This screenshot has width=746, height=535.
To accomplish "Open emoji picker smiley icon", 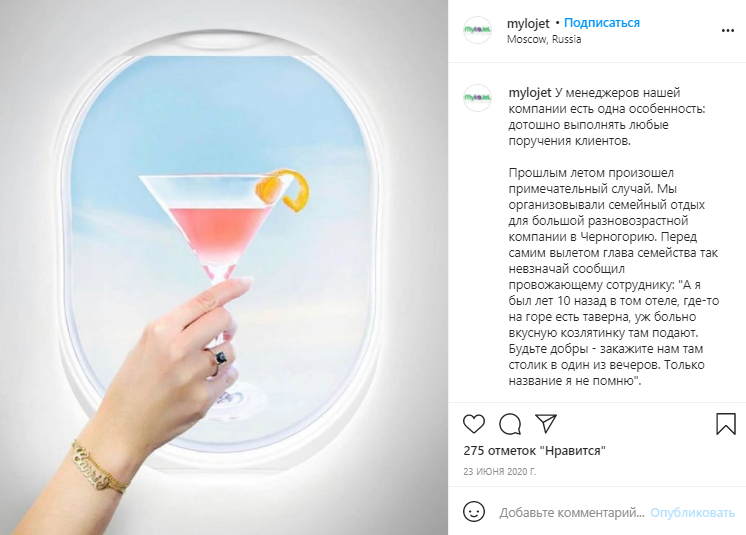I will pyautogui.click(x=474, y=512).
